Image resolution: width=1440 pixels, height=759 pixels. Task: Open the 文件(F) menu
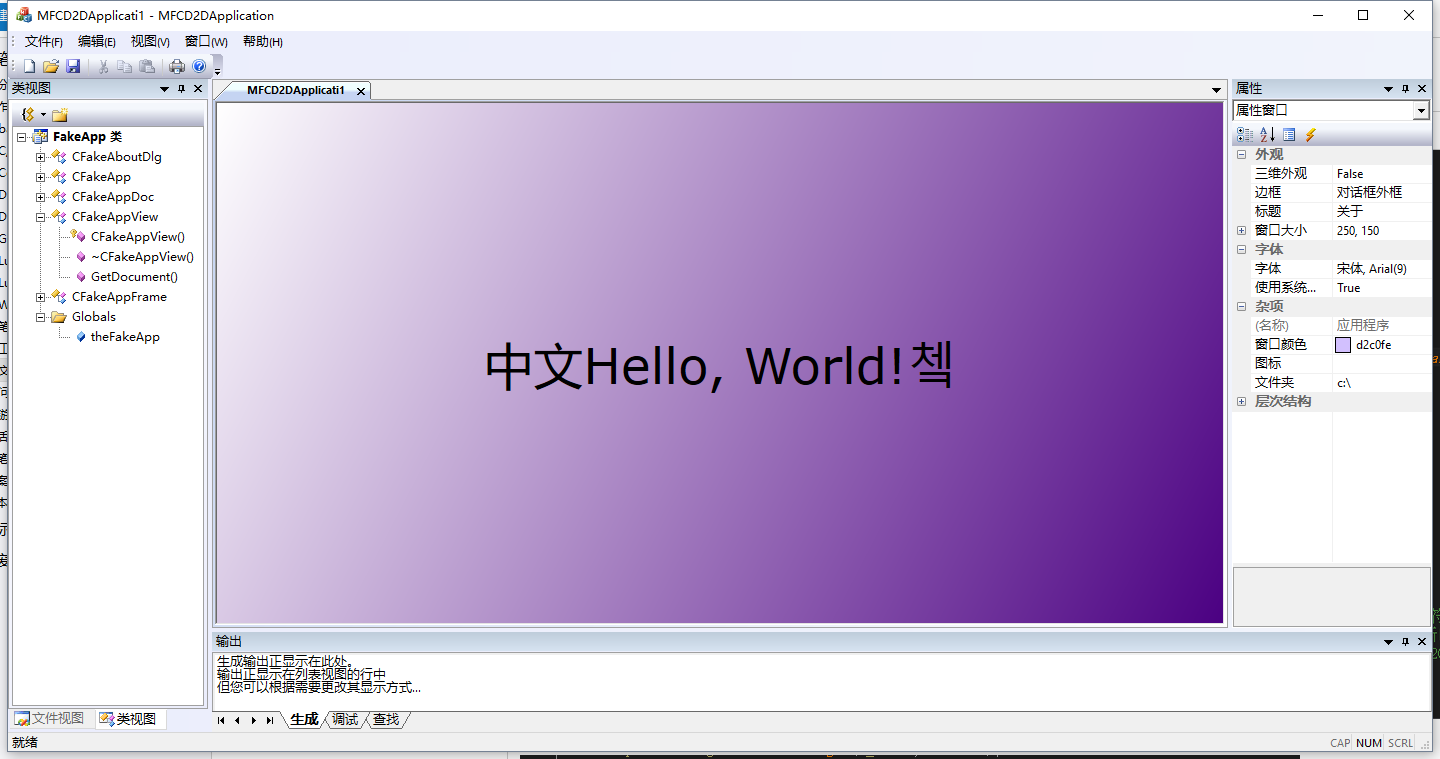coord(43,41)
